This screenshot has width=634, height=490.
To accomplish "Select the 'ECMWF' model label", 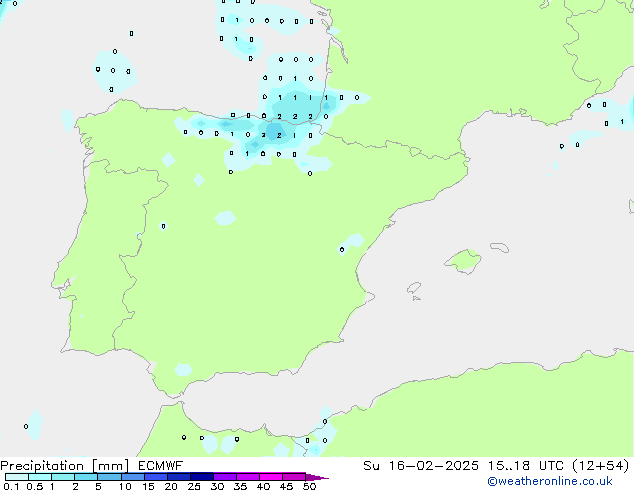I will click(x=160, y=466).
